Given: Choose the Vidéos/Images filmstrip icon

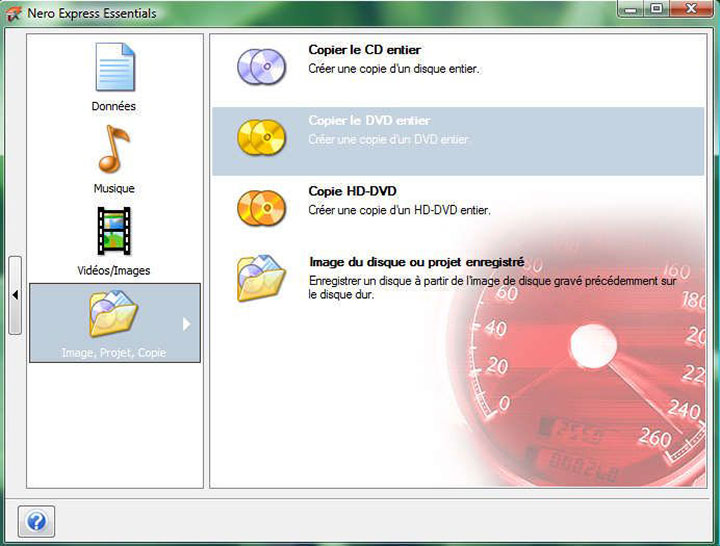Looking at the screenshot, I should (114, 231).
